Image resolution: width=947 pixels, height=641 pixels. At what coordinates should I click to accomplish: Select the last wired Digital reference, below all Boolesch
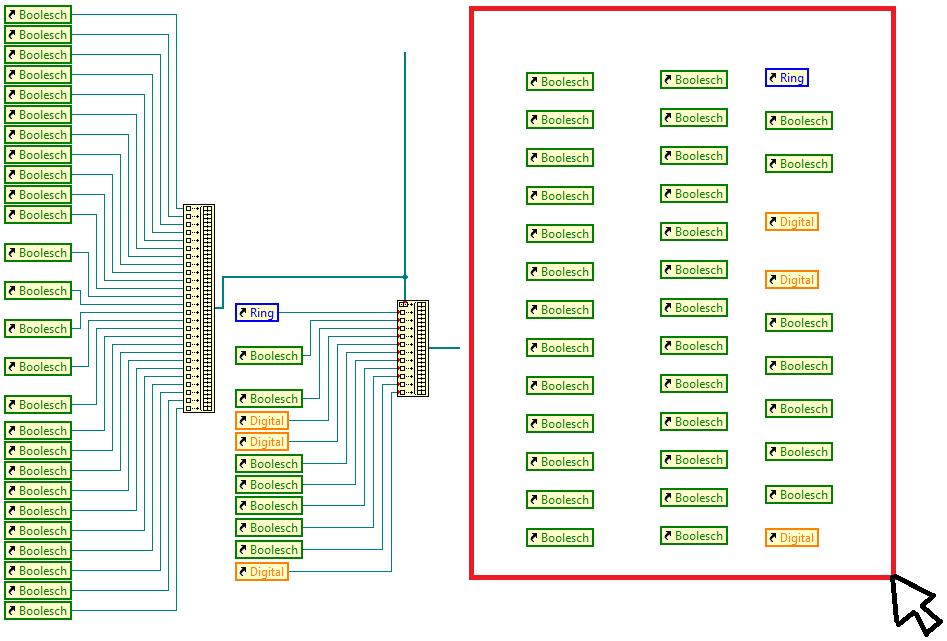(x=262, y=571)
